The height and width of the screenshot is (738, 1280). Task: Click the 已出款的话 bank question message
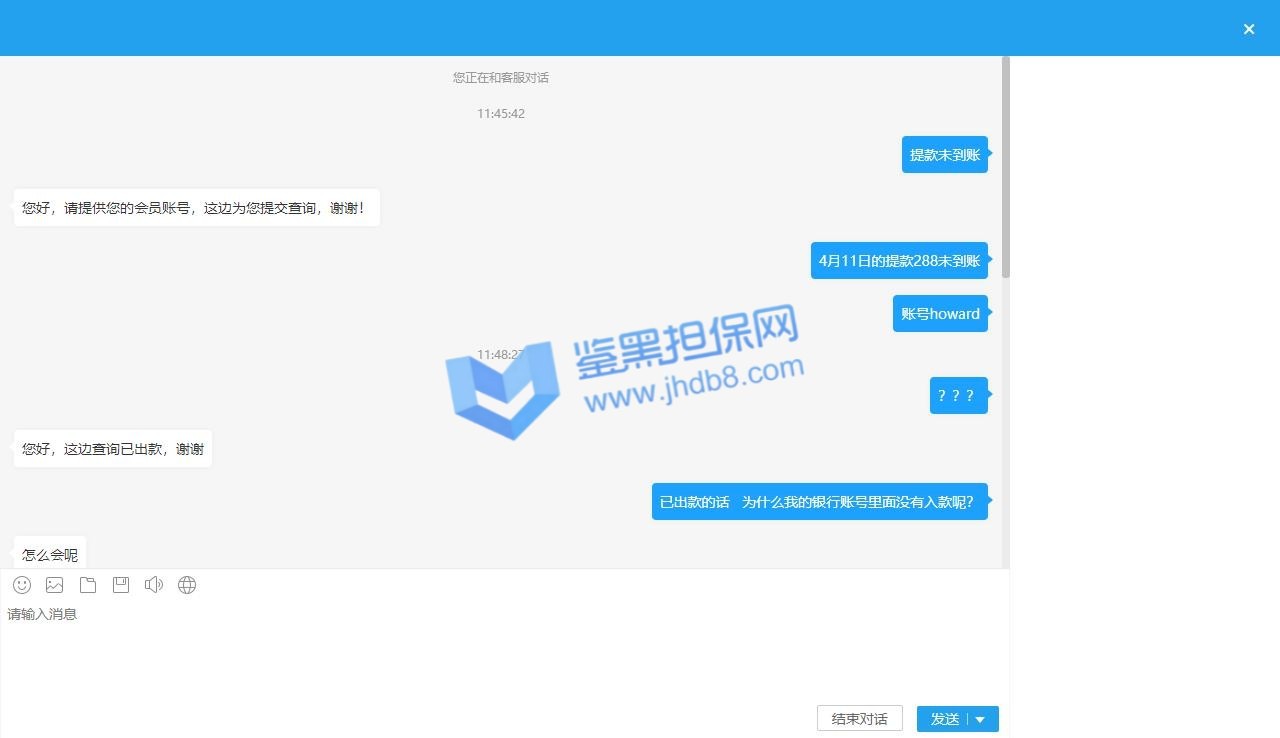coord(818,502)
